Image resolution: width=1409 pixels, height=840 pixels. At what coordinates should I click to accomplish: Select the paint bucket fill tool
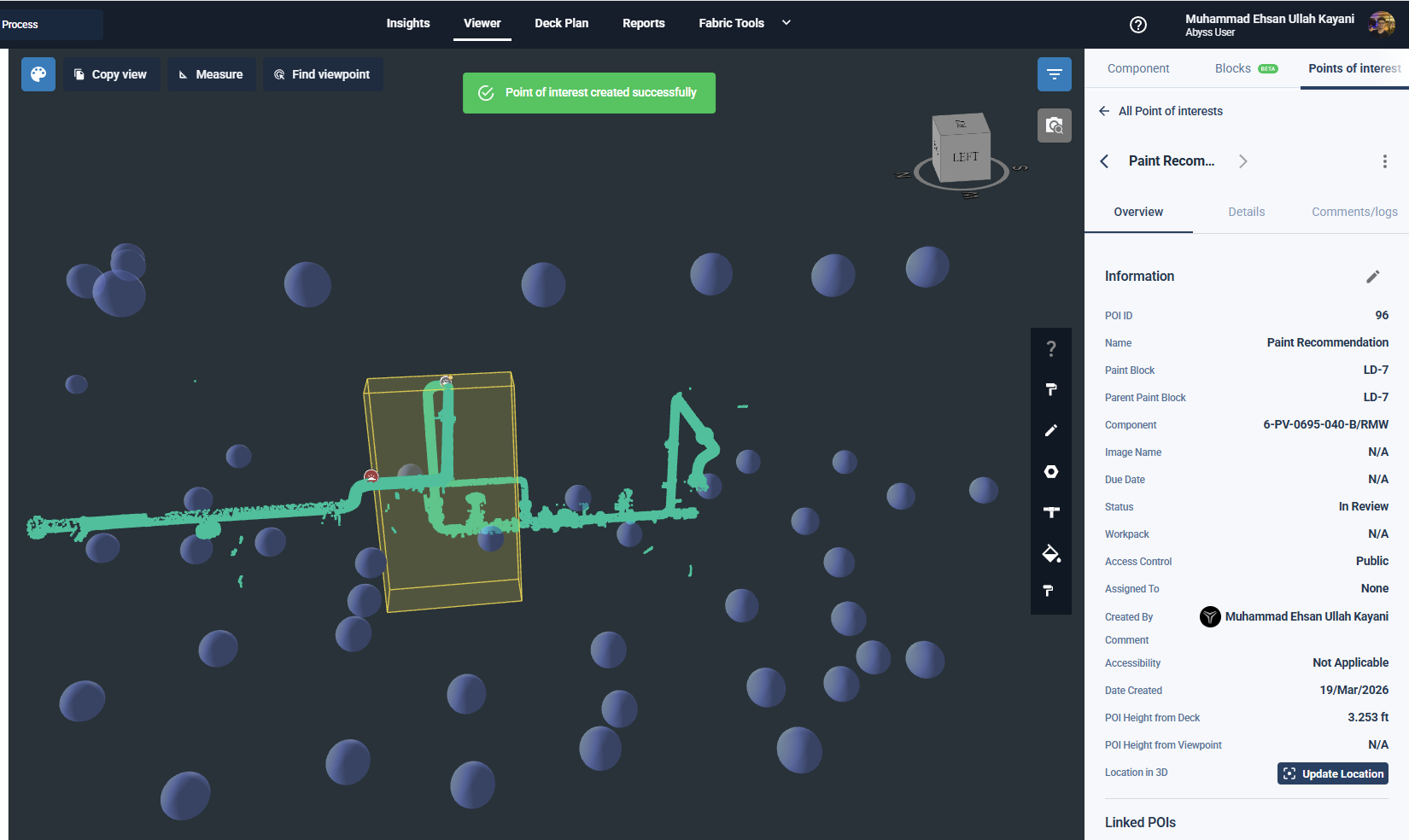pos(1050,553)
